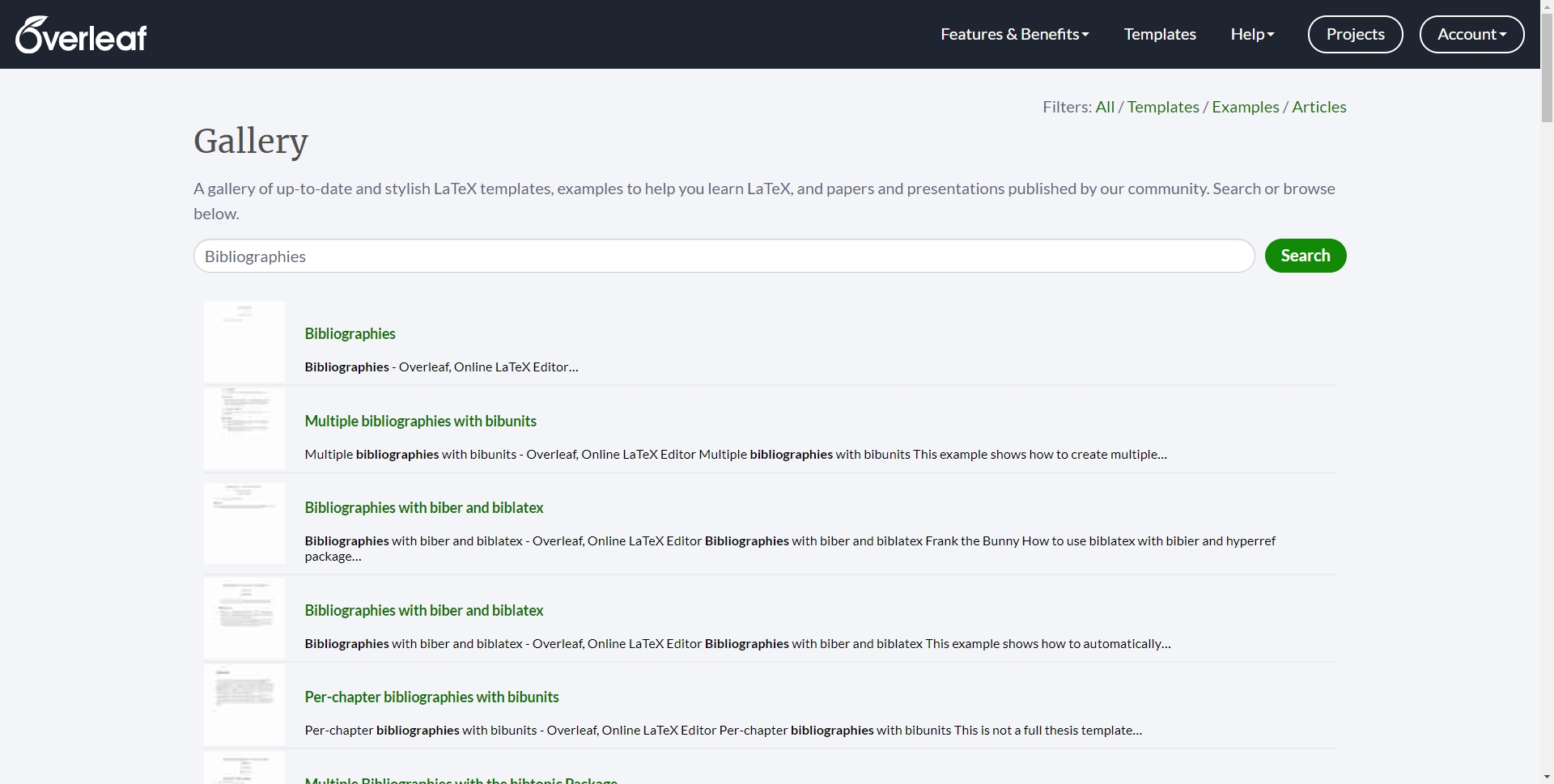The width and height of the screenshot is (1554, 784).
Task: Filter gallery by Articles
Action: [x=1318, y=108]
